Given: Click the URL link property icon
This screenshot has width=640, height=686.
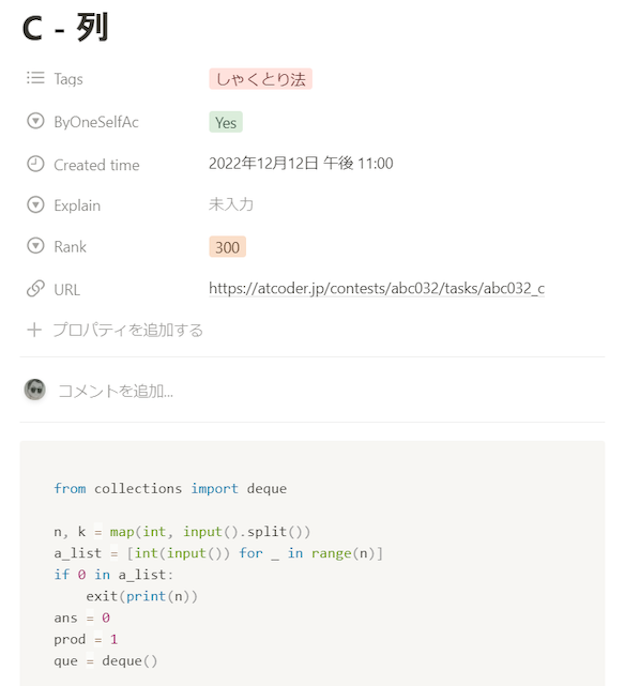Looking at the screenshot, I should (x=35, y=289).
